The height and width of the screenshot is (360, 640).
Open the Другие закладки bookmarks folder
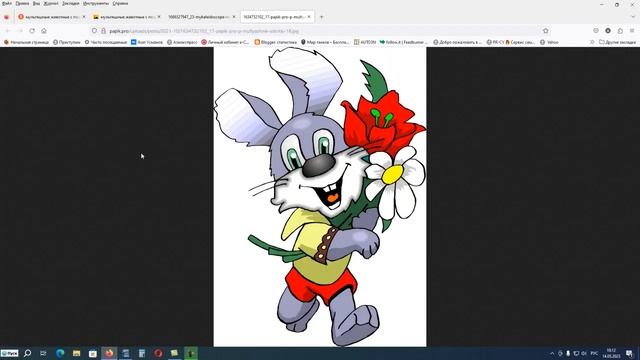[x=617, y=42]
